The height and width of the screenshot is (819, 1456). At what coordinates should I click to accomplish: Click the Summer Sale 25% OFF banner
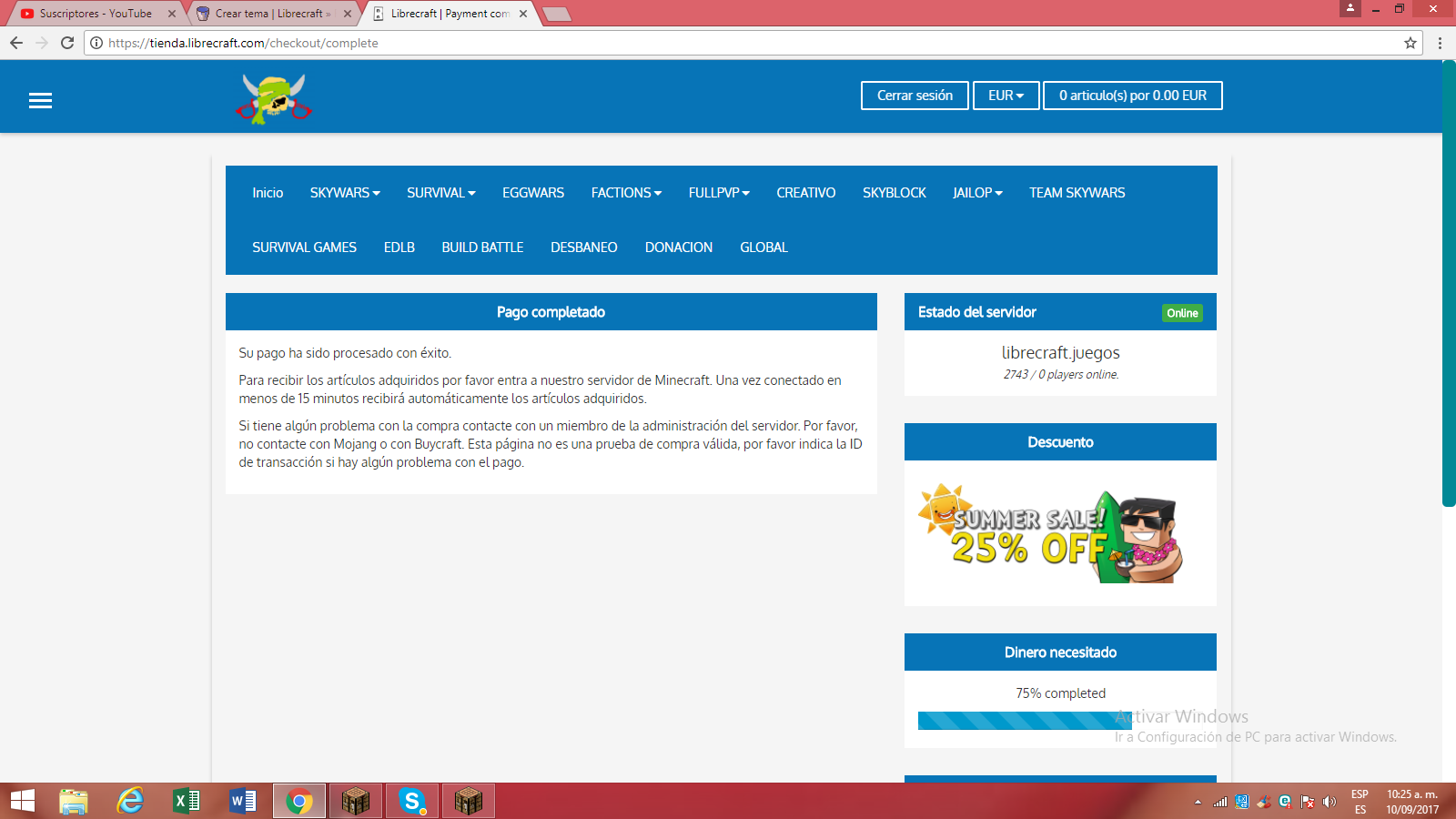pos(1051,533)
